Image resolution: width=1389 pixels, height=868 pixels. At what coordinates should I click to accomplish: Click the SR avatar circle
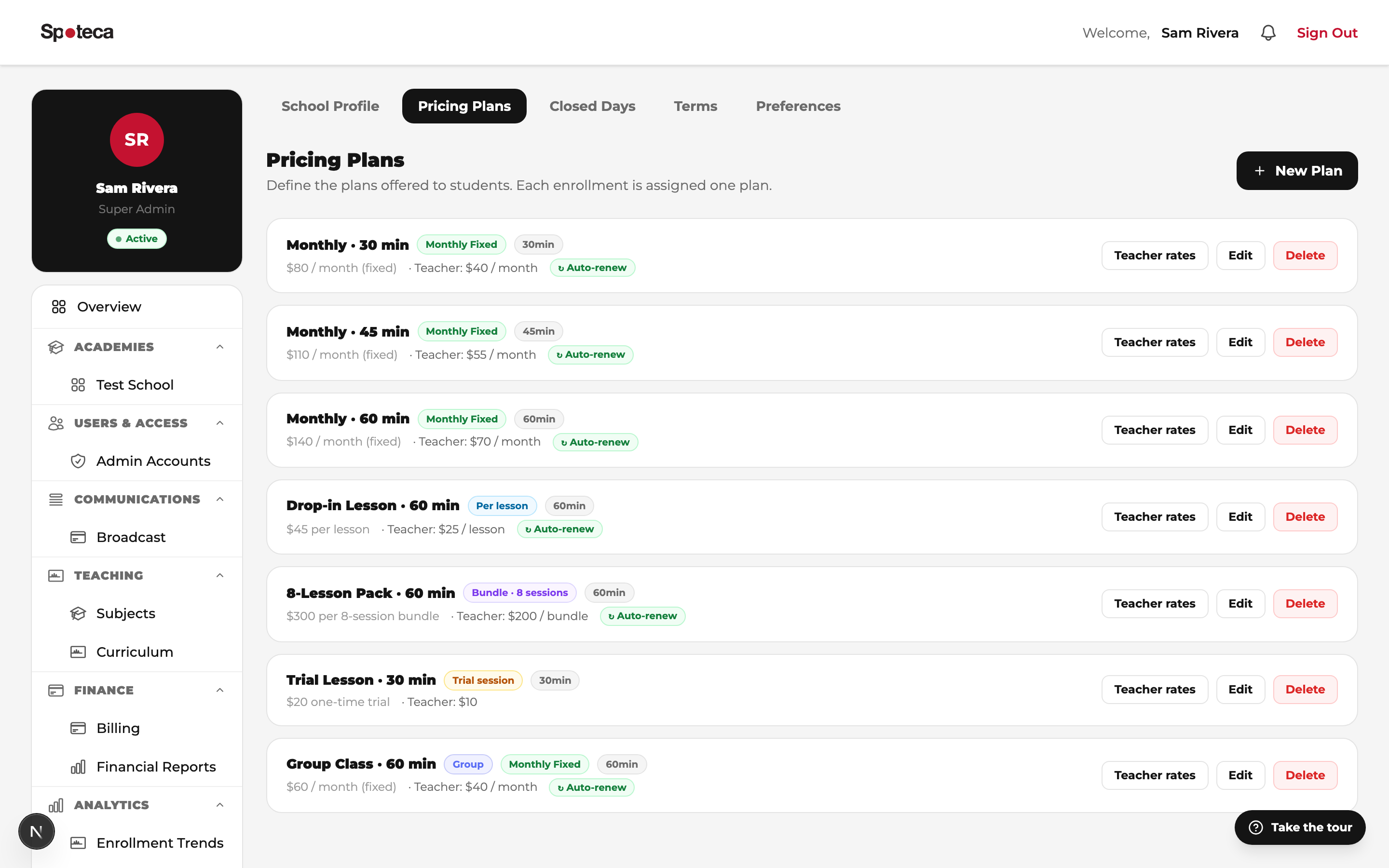tap(136, 139)
